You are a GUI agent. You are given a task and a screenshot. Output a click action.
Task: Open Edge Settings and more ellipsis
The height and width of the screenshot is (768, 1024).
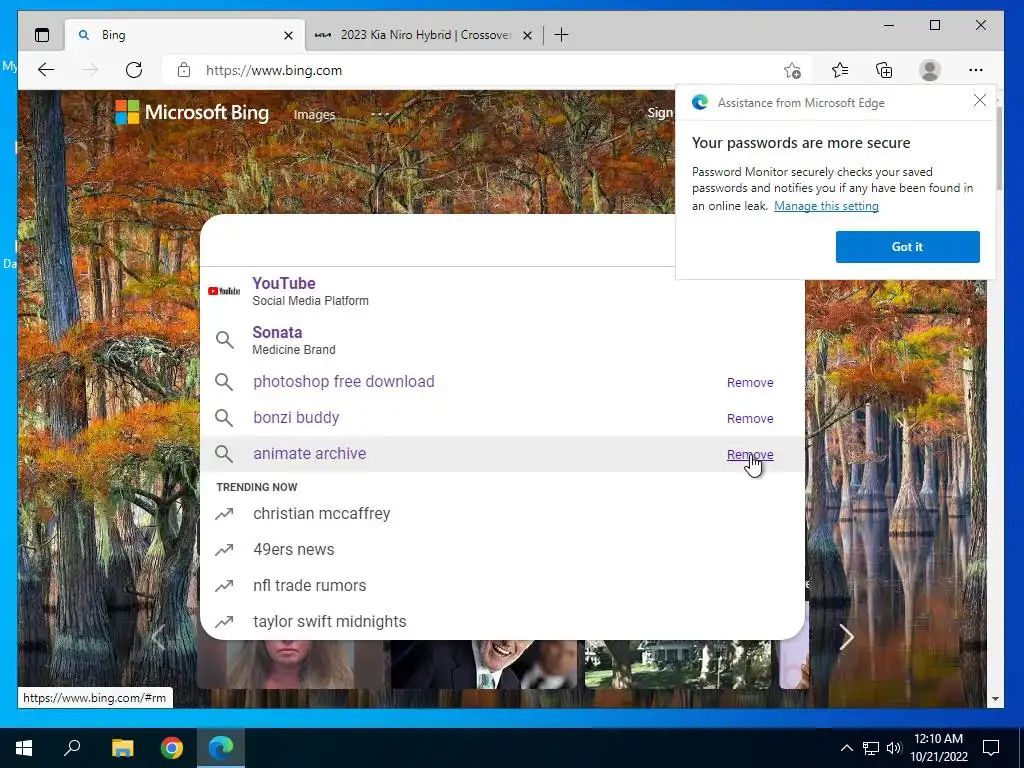(976, 70)
